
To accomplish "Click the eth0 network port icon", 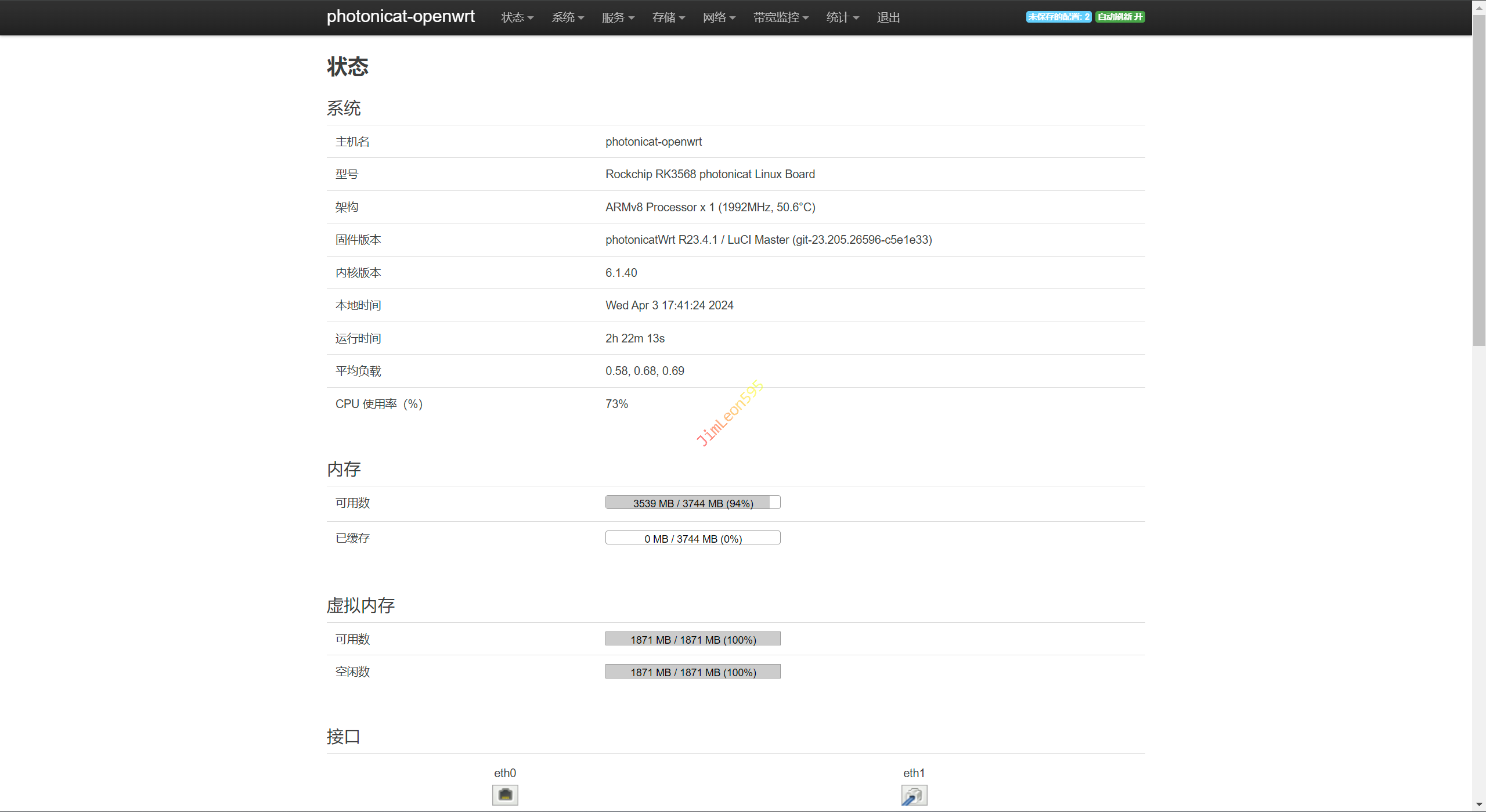I will point(505,795).
